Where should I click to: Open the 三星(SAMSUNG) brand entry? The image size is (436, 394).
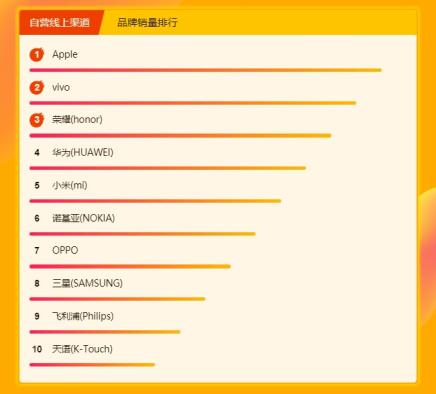[87, 283]
